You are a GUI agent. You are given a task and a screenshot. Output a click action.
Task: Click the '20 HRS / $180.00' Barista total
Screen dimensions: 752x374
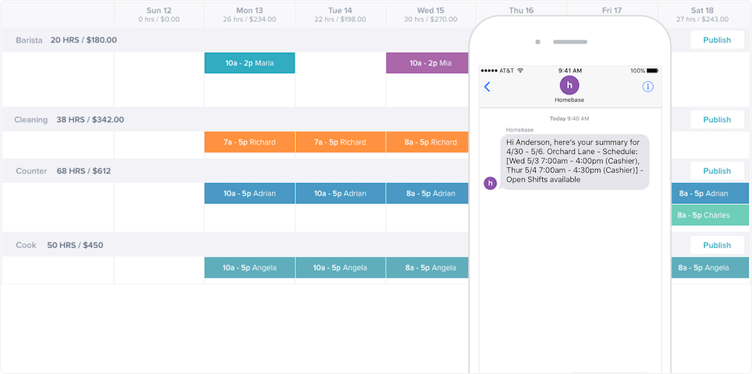pyautogui.click(x=83, y=40)
